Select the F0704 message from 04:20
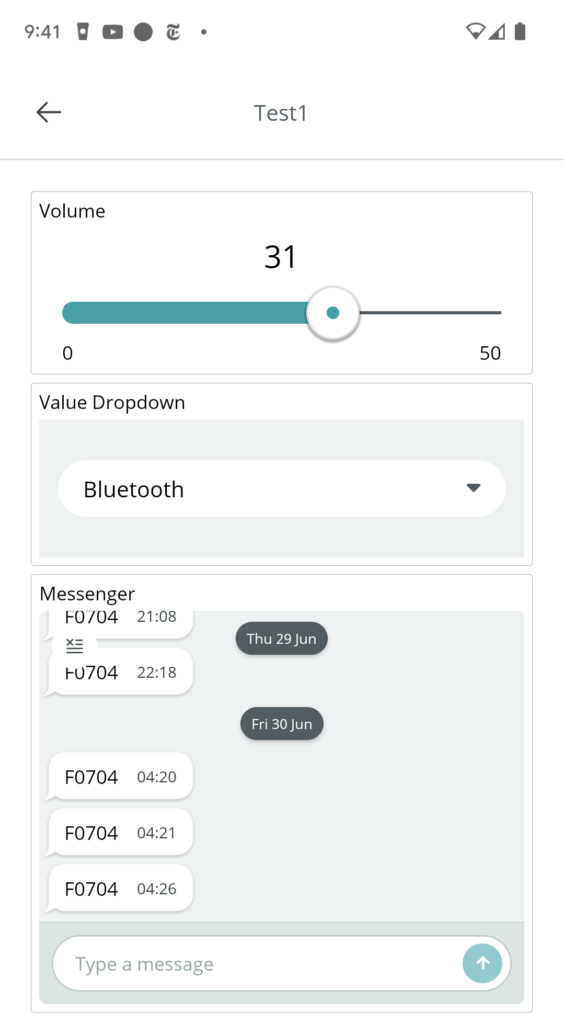 [x=121, y=776]
